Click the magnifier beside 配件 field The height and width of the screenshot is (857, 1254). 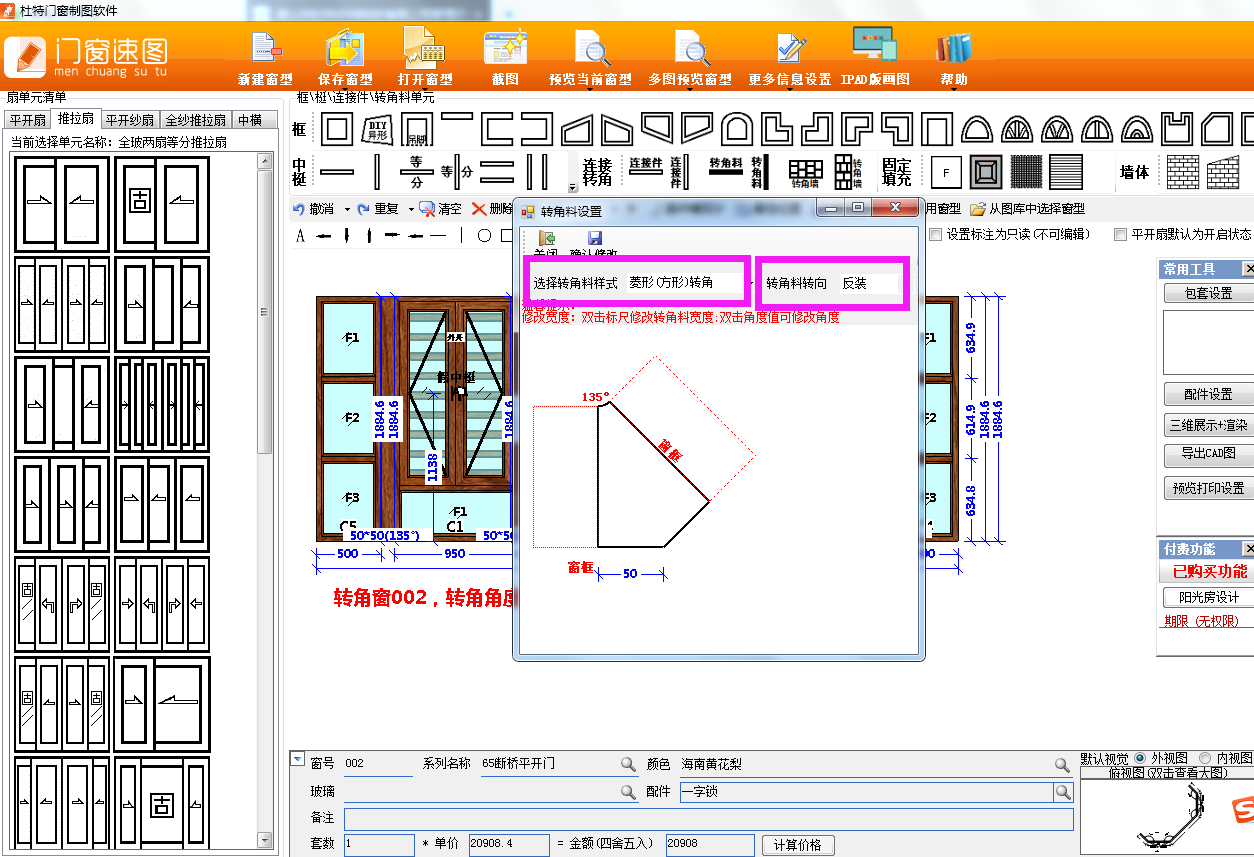point(1063,792)
